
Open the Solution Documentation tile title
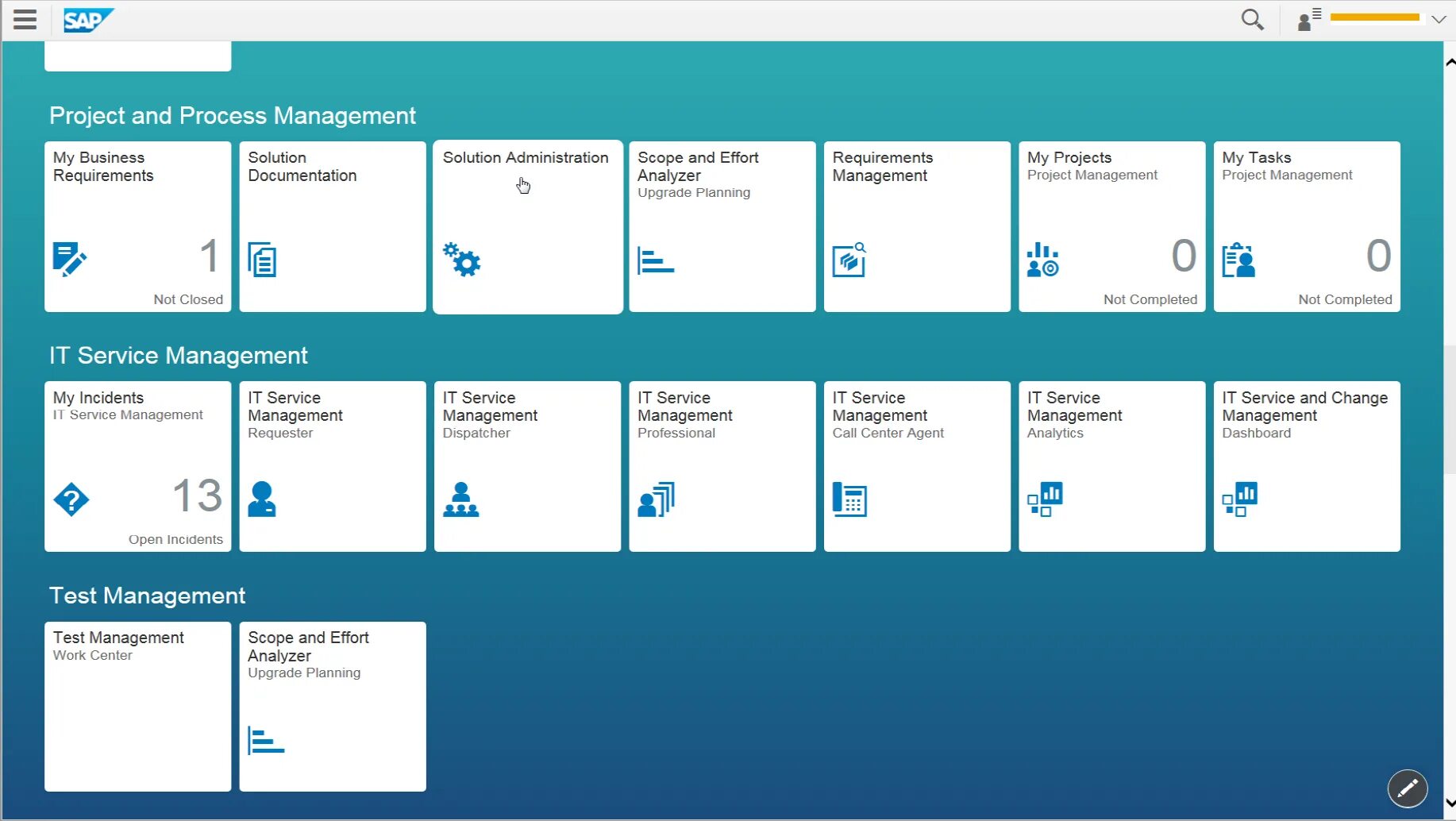[x=302, y=167]
